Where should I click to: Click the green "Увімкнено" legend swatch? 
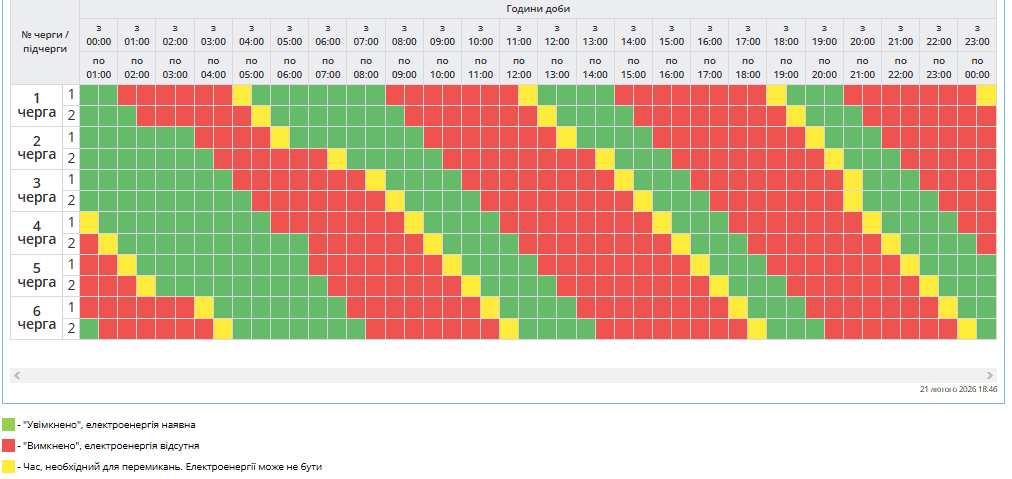click(9, 424)
